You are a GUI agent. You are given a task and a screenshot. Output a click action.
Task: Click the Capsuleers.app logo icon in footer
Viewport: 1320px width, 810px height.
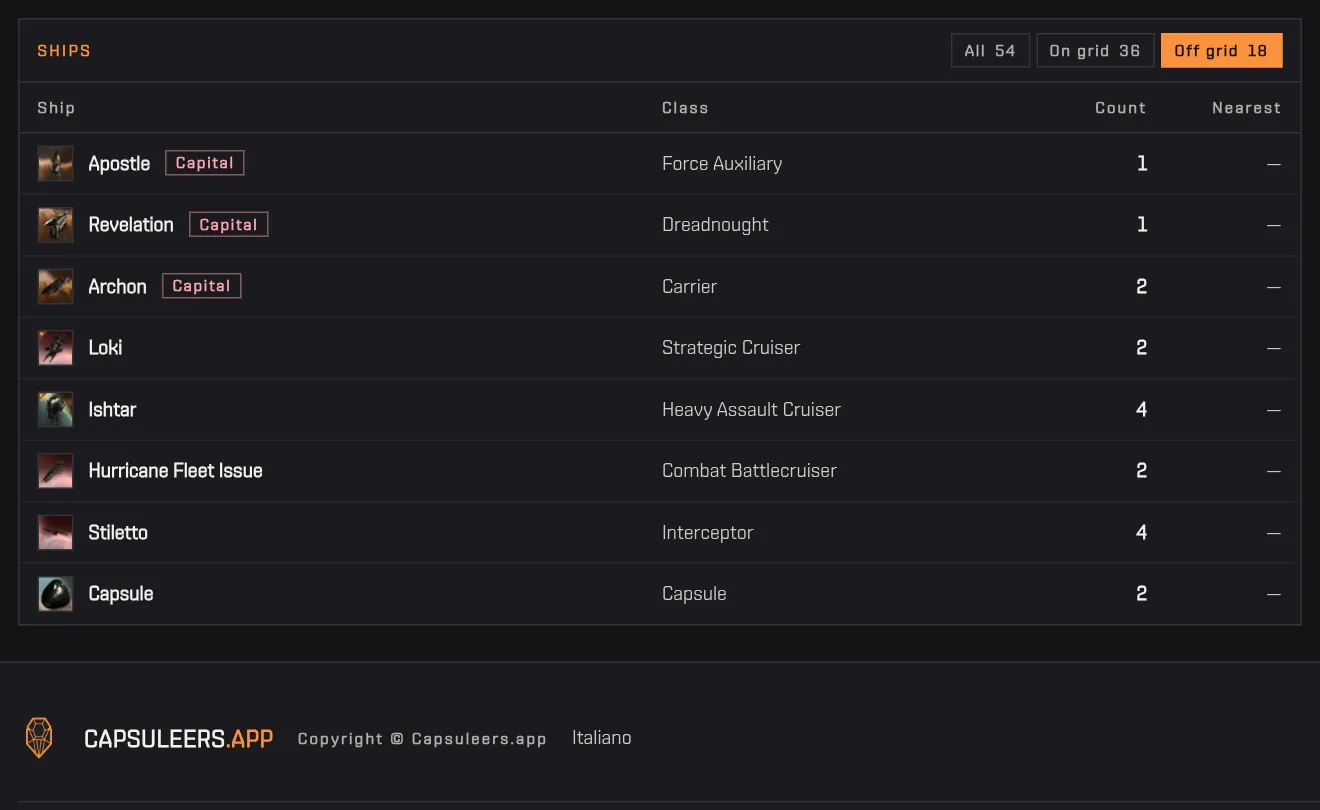[x=39, y=738]
